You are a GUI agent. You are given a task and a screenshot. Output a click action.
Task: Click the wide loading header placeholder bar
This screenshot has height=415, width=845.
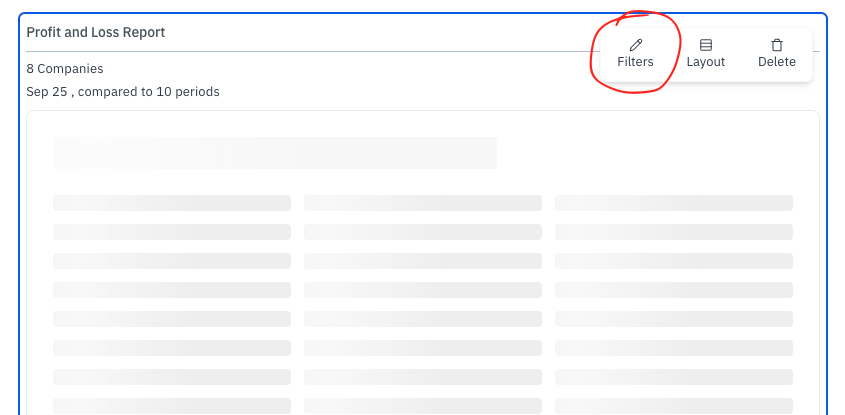pos(275,153)
